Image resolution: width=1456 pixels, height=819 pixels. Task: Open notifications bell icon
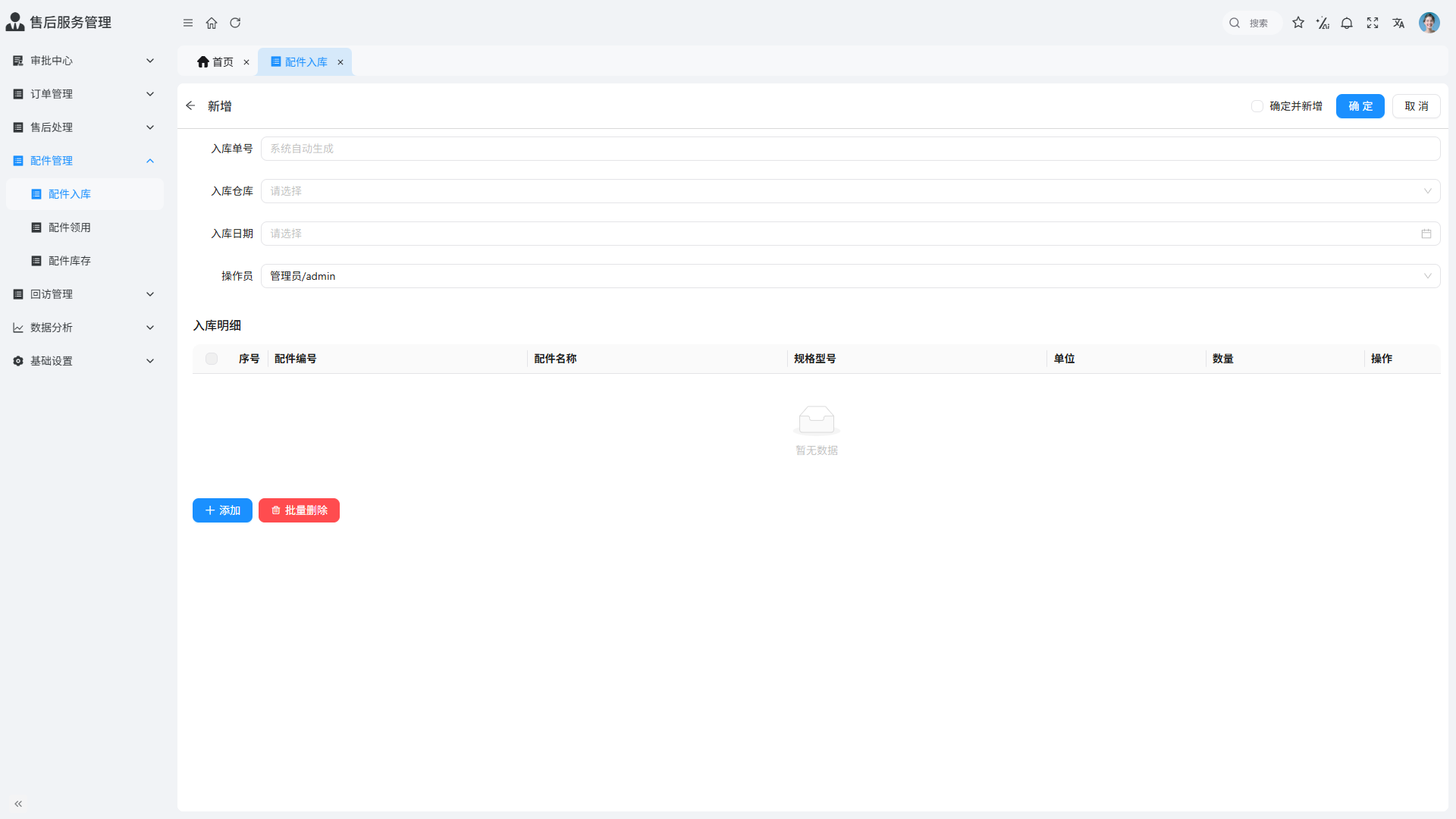click(1347, 23)
